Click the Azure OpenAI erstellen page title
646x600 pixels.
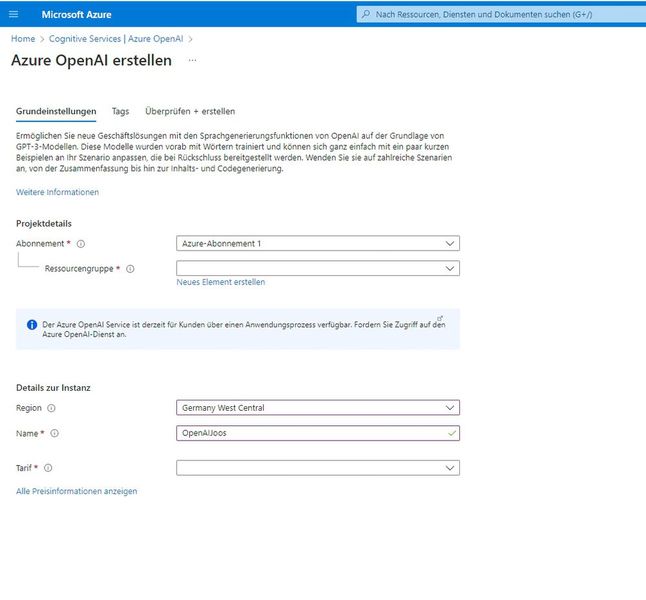[x=91, y=60]
